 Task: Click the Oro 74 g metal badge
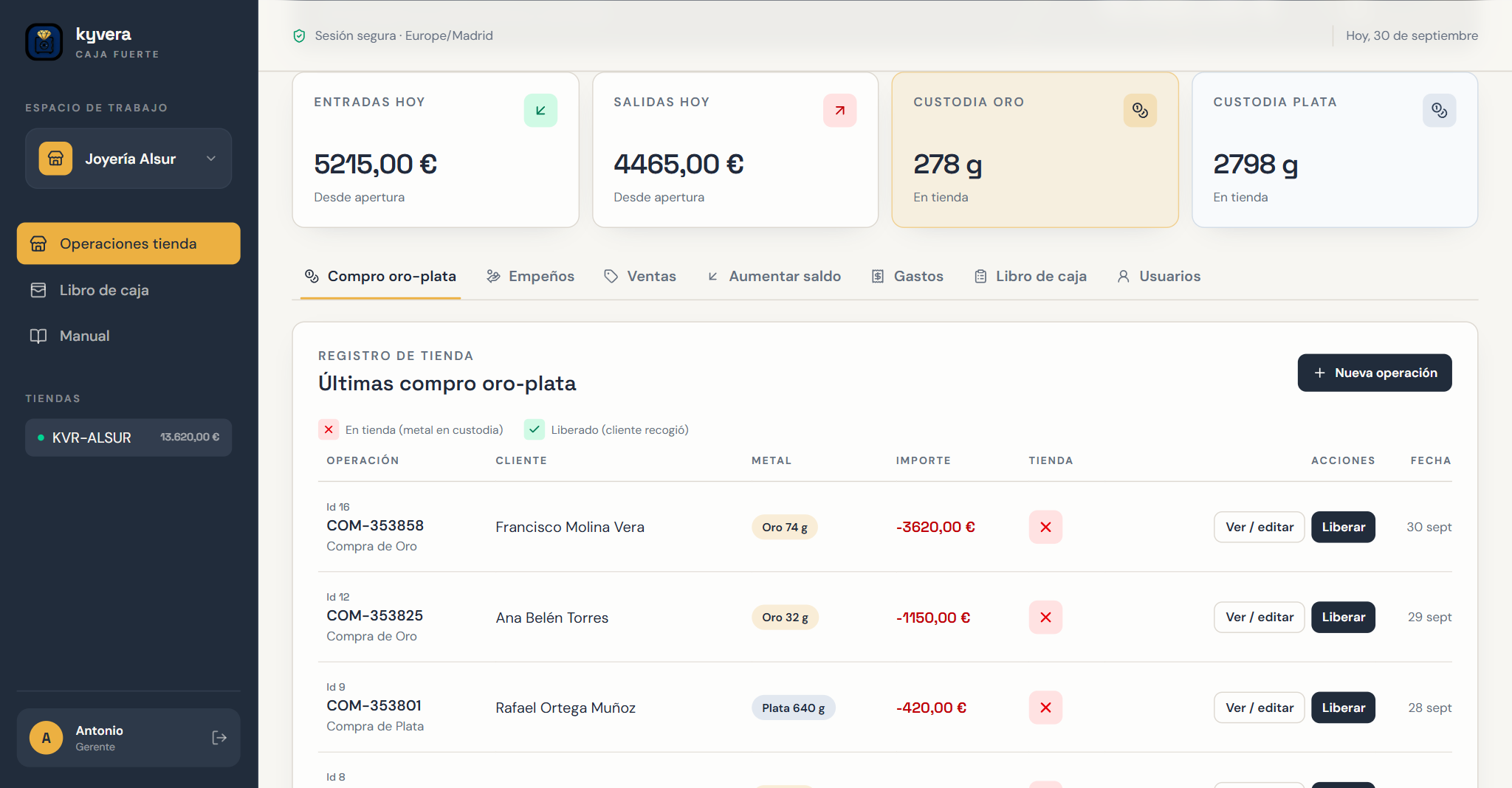(x=785, y=527)
